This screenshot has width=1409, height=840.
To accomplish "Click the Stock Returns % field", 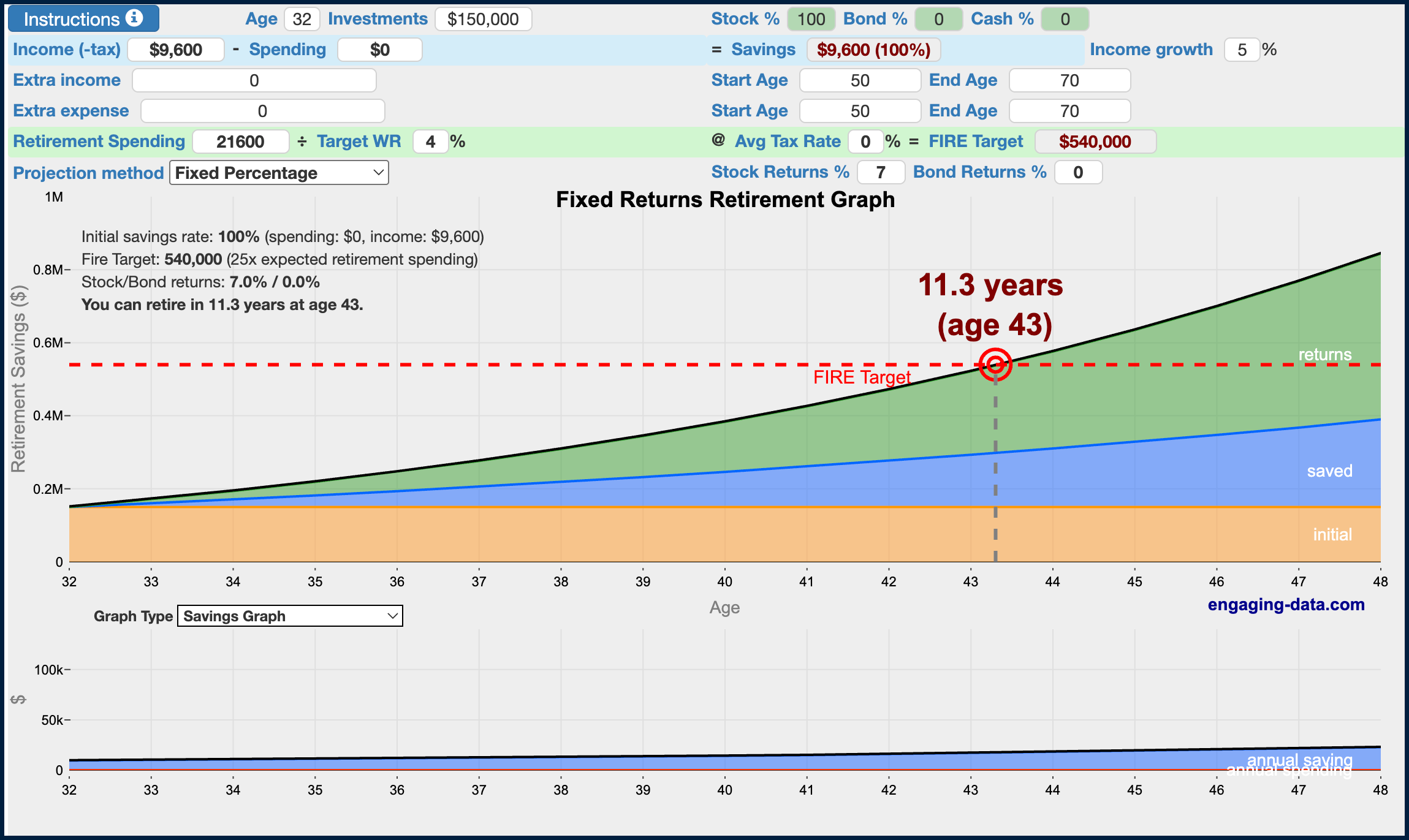I will [881, 172].
